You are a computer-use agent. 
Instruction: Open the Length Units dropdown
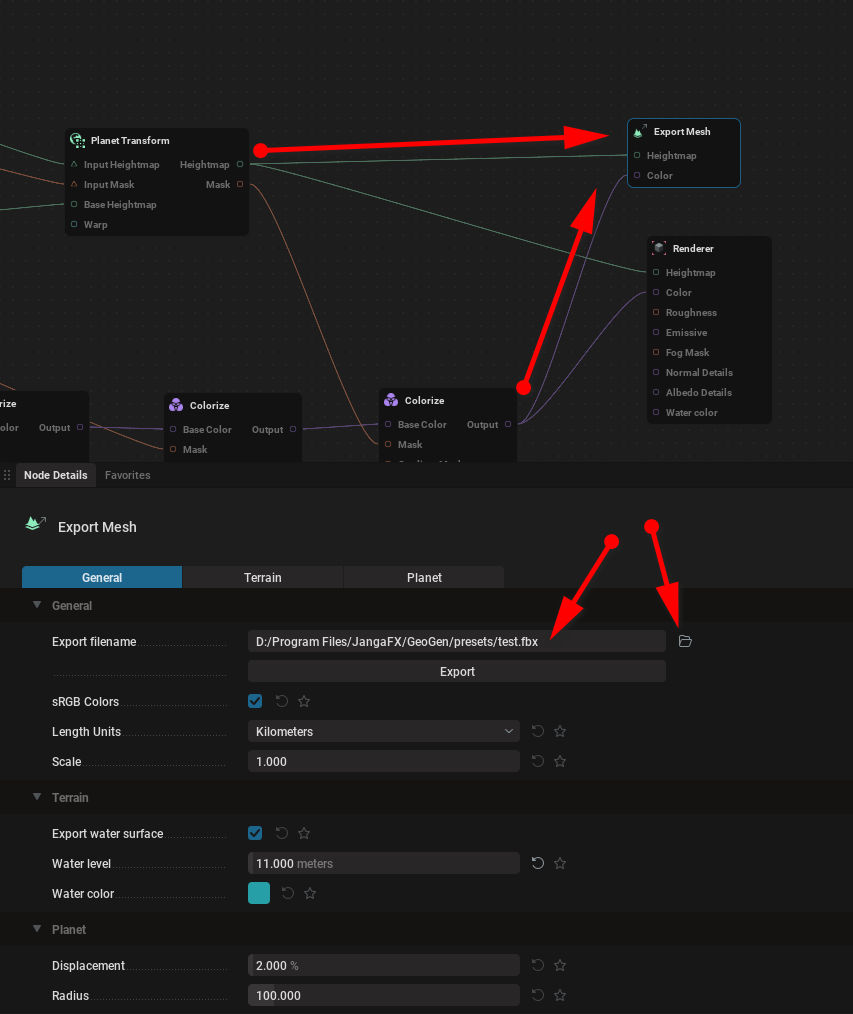(383, 732)
